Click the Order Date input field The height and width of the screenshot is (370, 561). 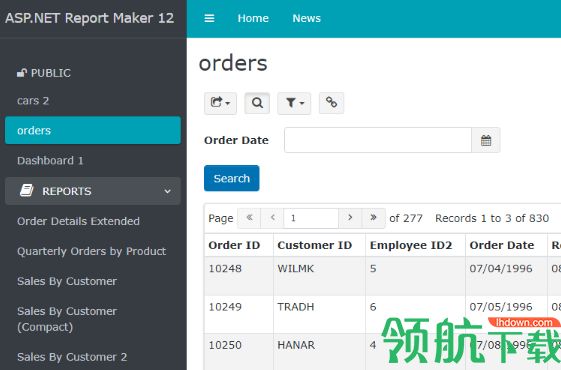pyautogui.click(x=378, y=140)
